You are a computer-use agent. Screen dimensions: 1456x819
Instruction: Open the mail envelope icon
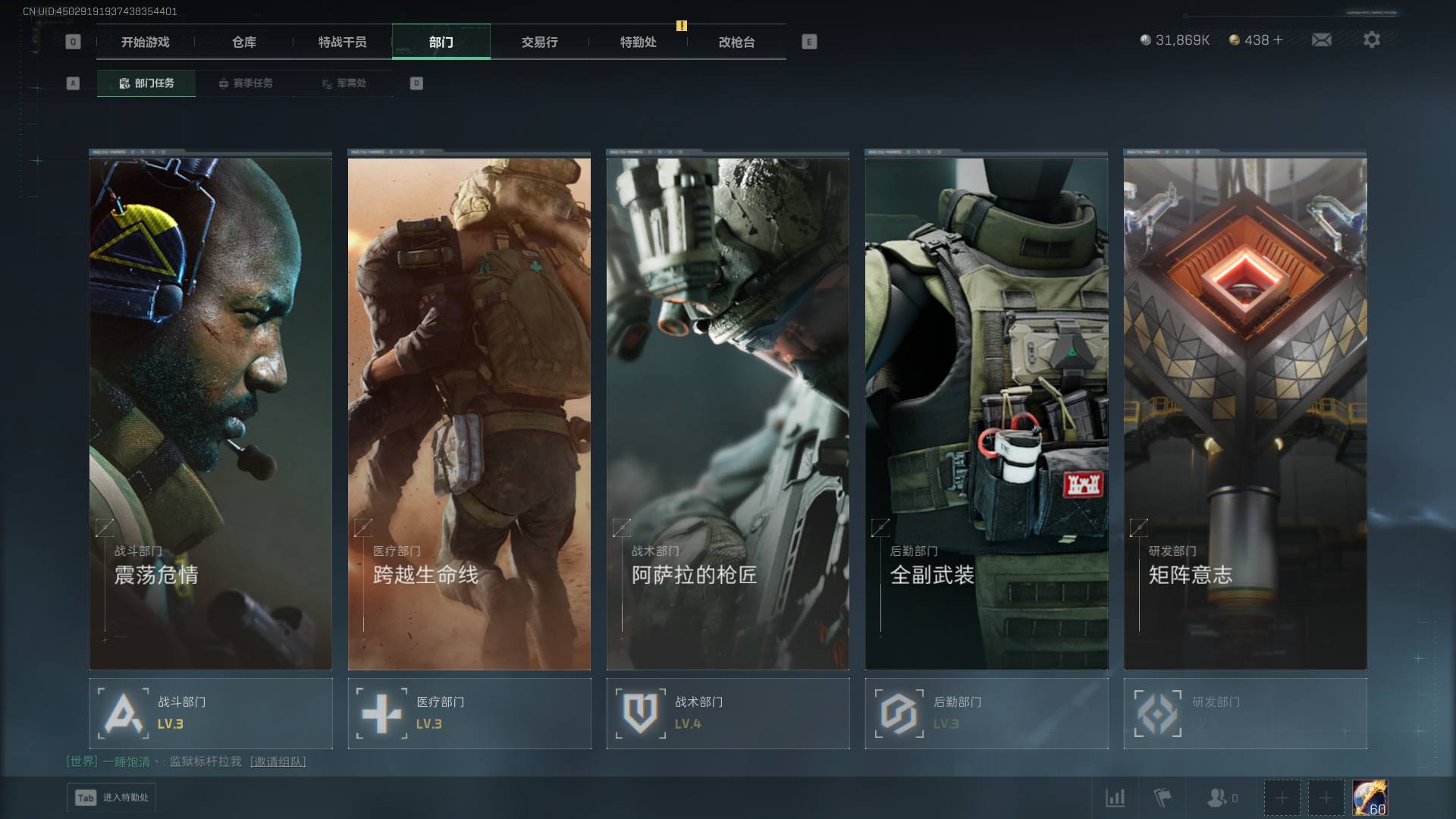pyautogui.click(x=1321, y=39)
